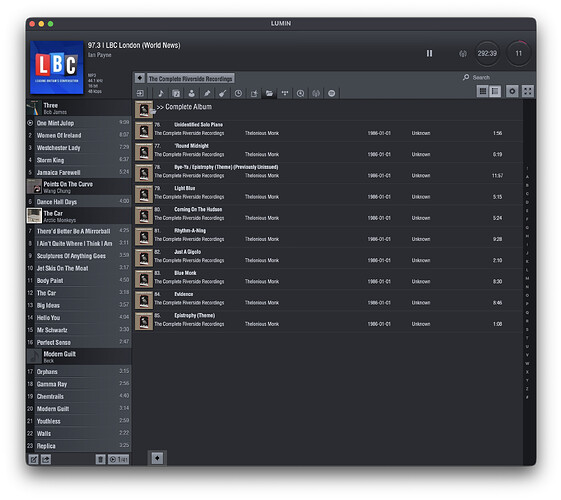Edit the playlist with pencil icon

click(33, 459)
